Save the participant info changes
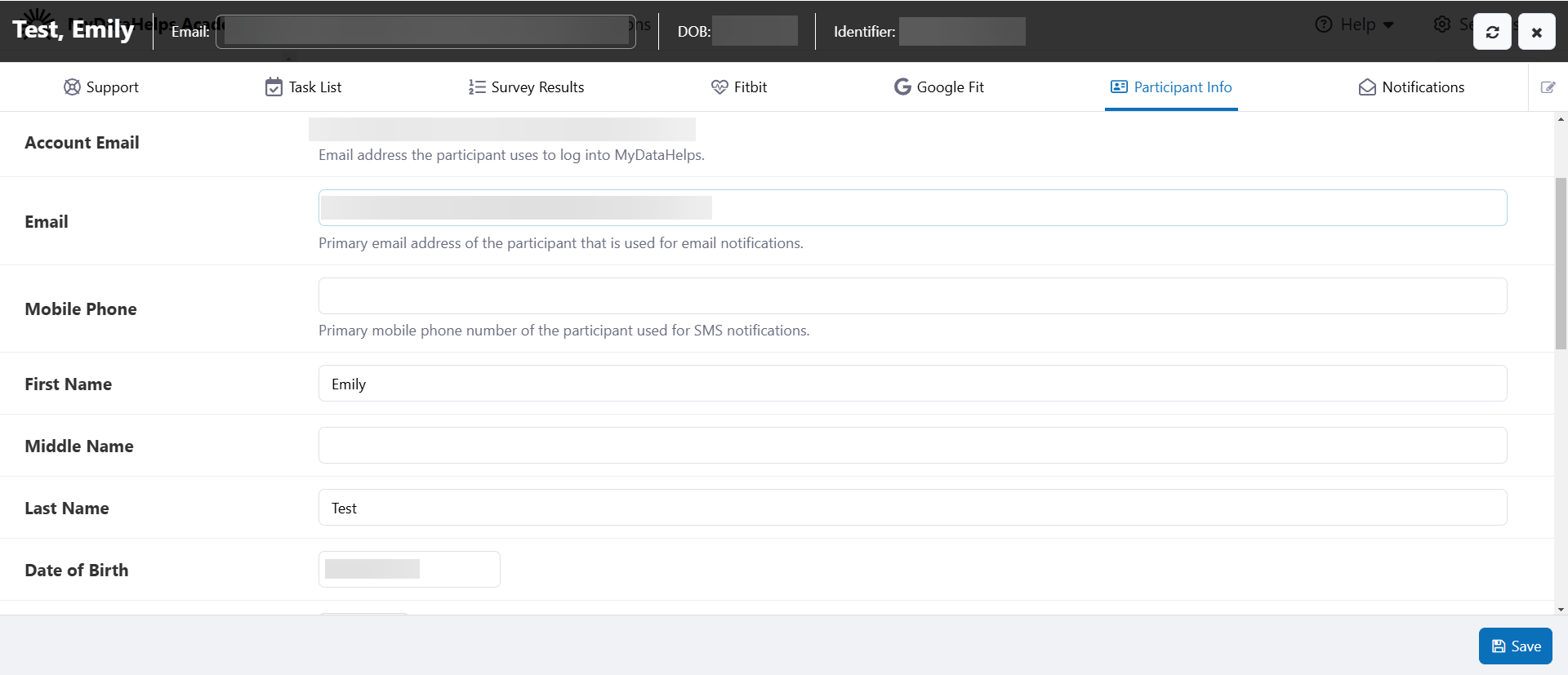The height and width of the screenshot is (675, 1568). pos(1516,646)
